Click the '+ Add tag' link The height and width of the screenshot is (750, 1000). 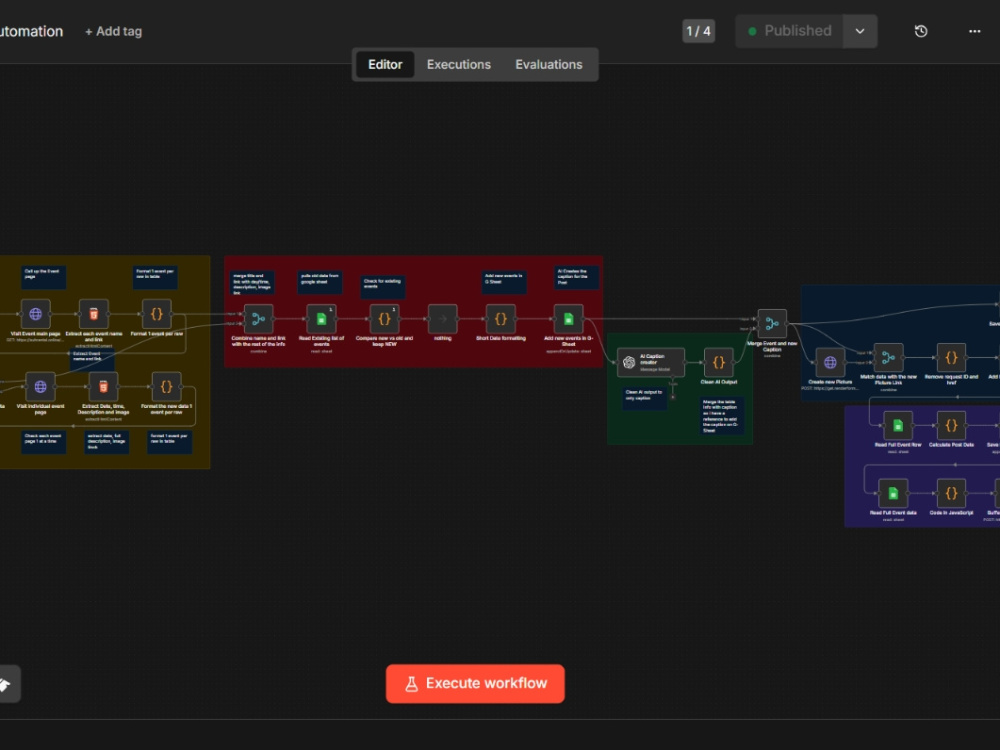(114, 31)
